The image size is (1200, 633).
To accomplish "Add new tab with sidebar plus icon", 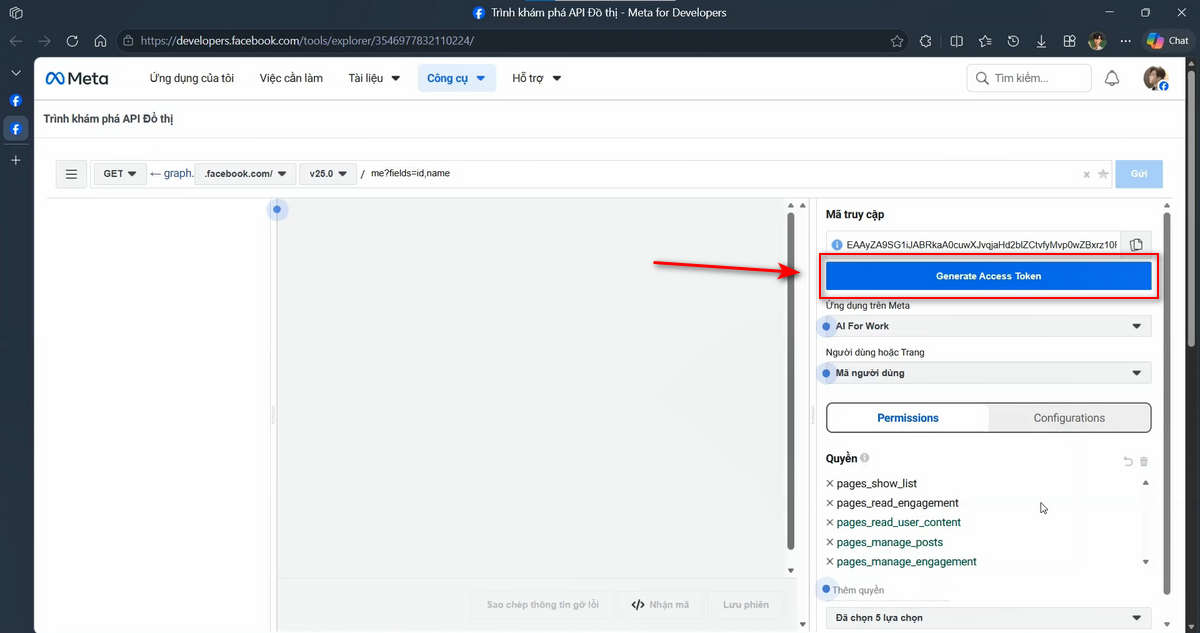I will point(15,160).
